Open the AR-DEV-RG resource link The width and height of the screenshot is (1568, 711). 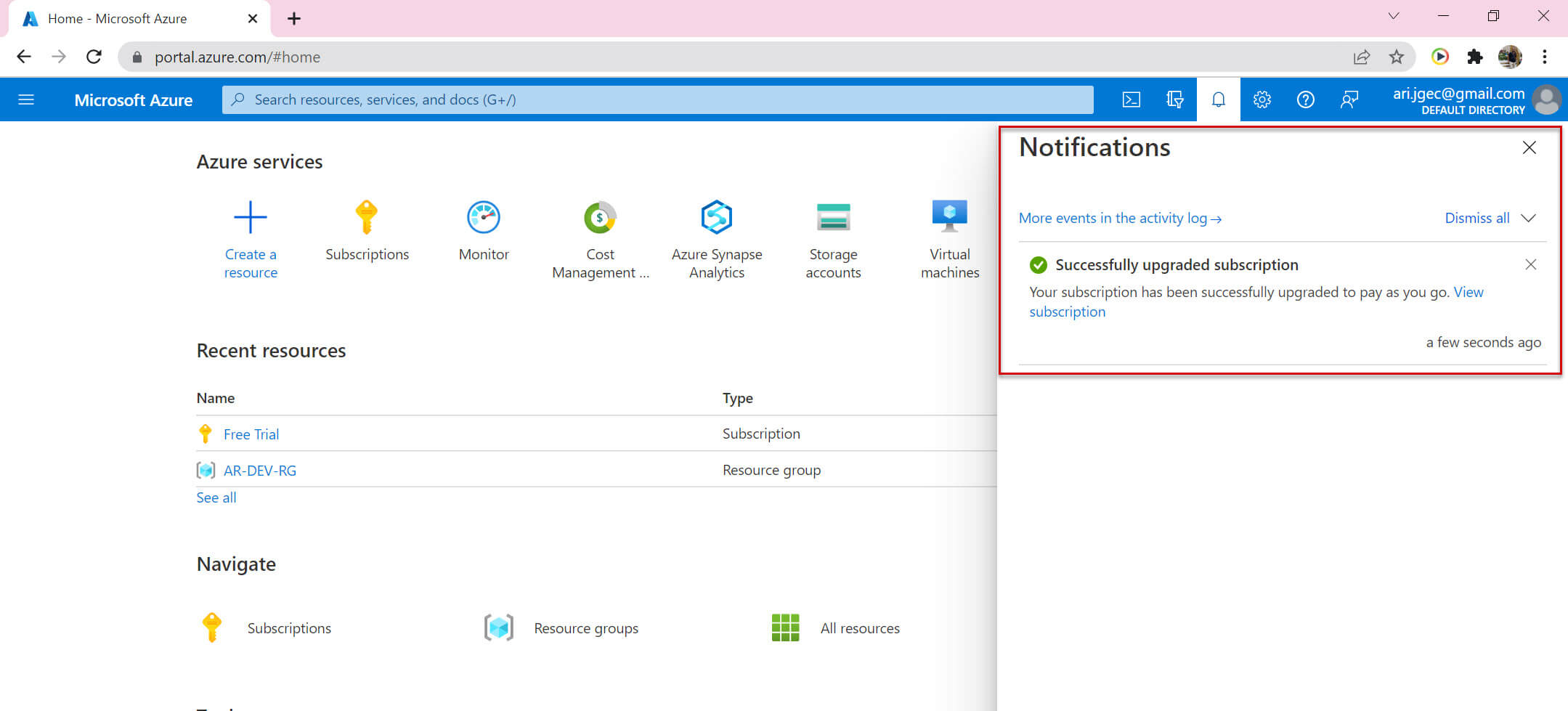[x=260, y=471]
